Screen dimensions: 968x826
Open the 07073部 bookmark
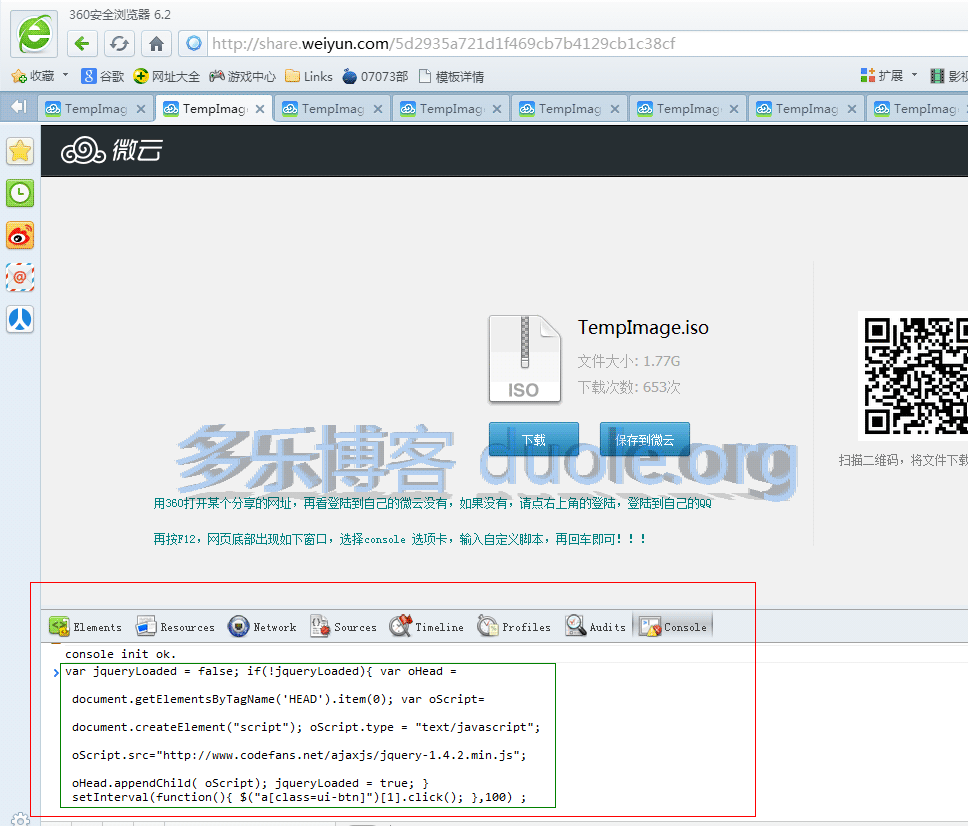click(375, 77)
